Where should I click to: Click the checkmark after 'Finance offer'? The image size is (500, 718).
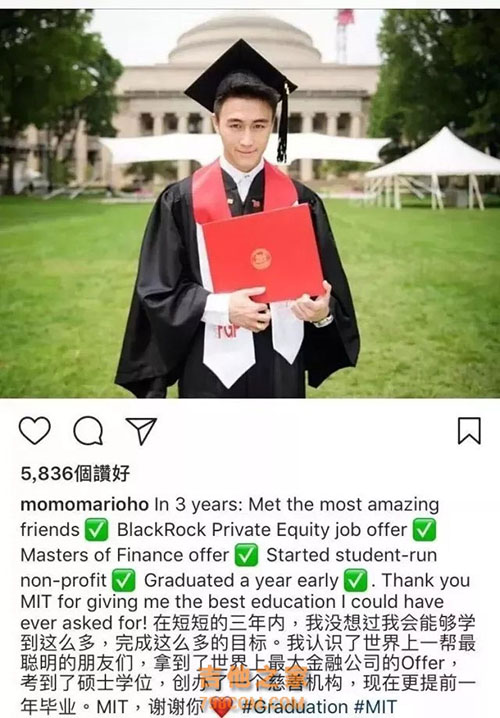click(246, 555)
